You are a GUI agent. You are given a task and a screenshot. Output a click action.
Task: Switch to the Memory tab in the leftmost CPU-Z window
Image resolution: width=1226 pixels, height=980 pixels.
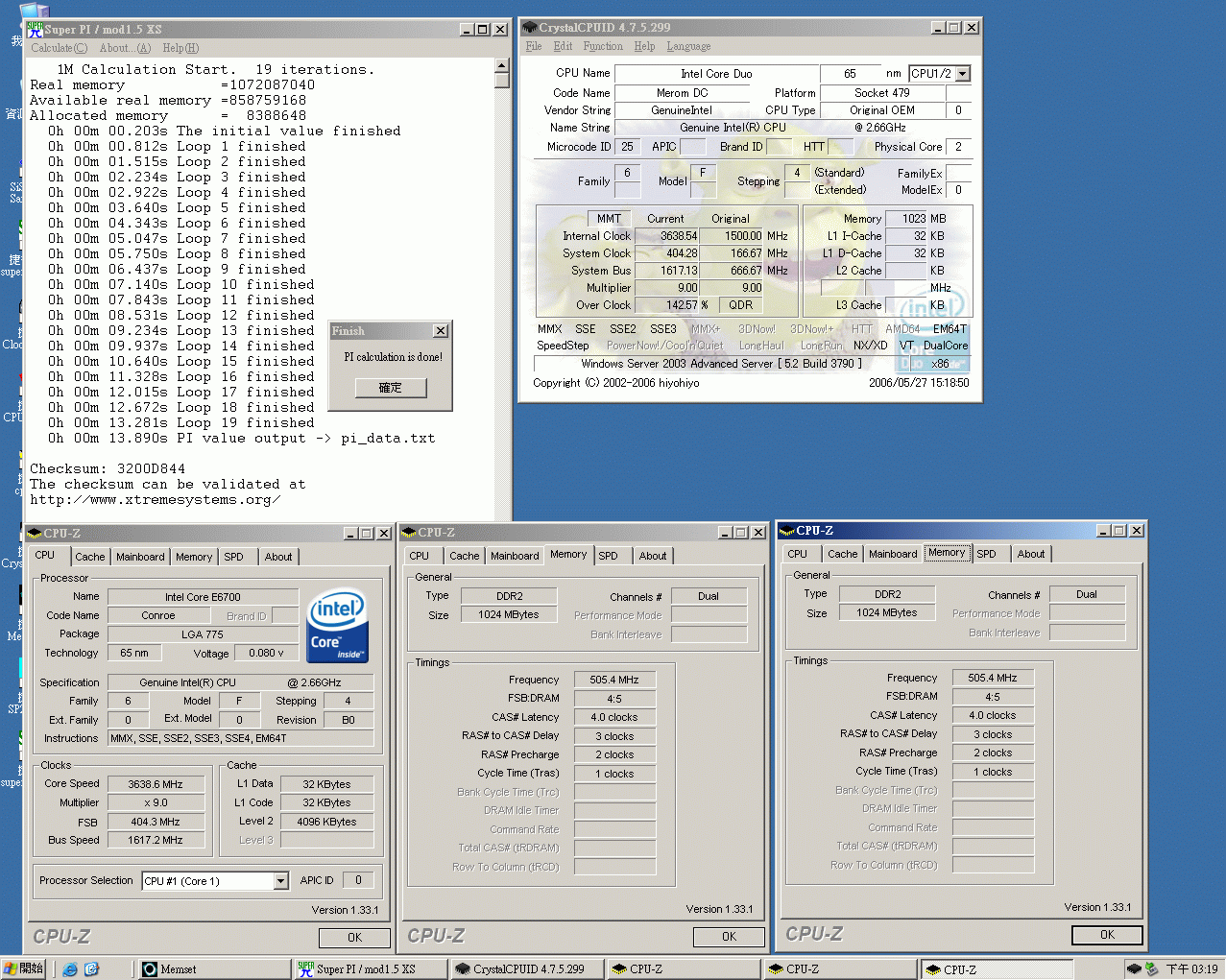[x=194, y=557]
